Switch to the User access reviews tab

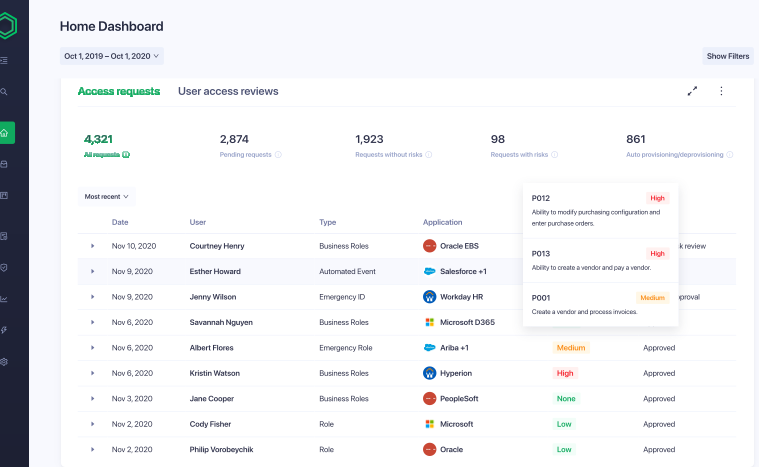click(x=228, y=91)
